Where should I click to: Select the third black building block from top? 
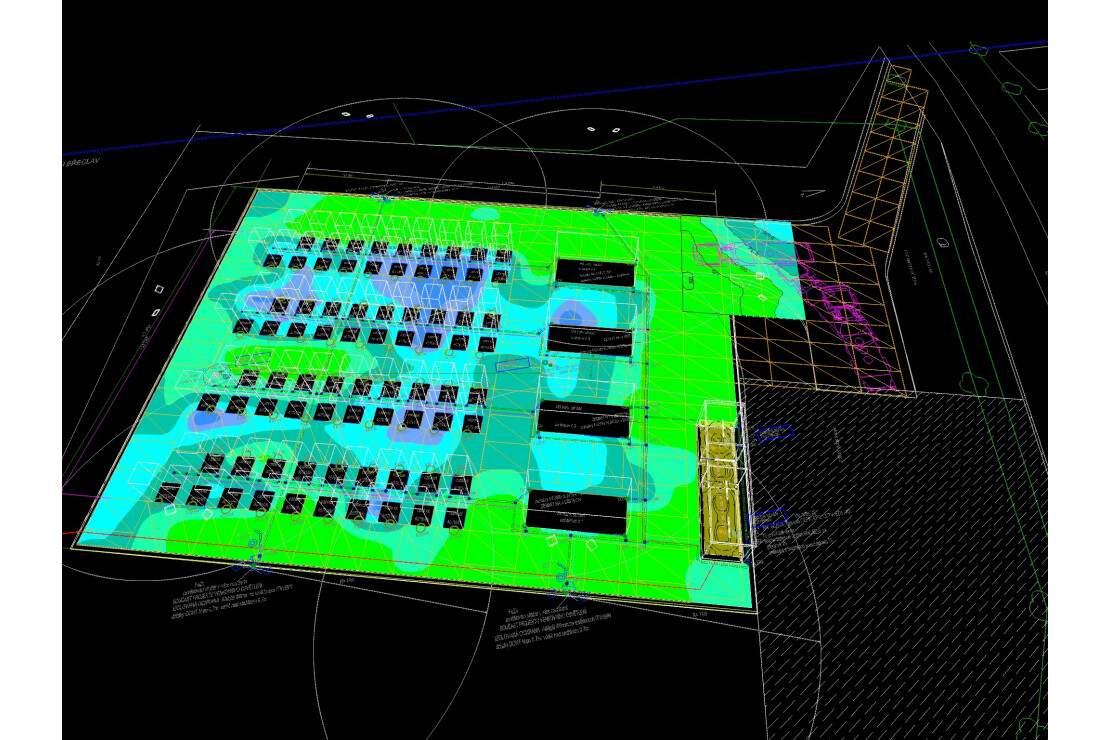[584, 419]
